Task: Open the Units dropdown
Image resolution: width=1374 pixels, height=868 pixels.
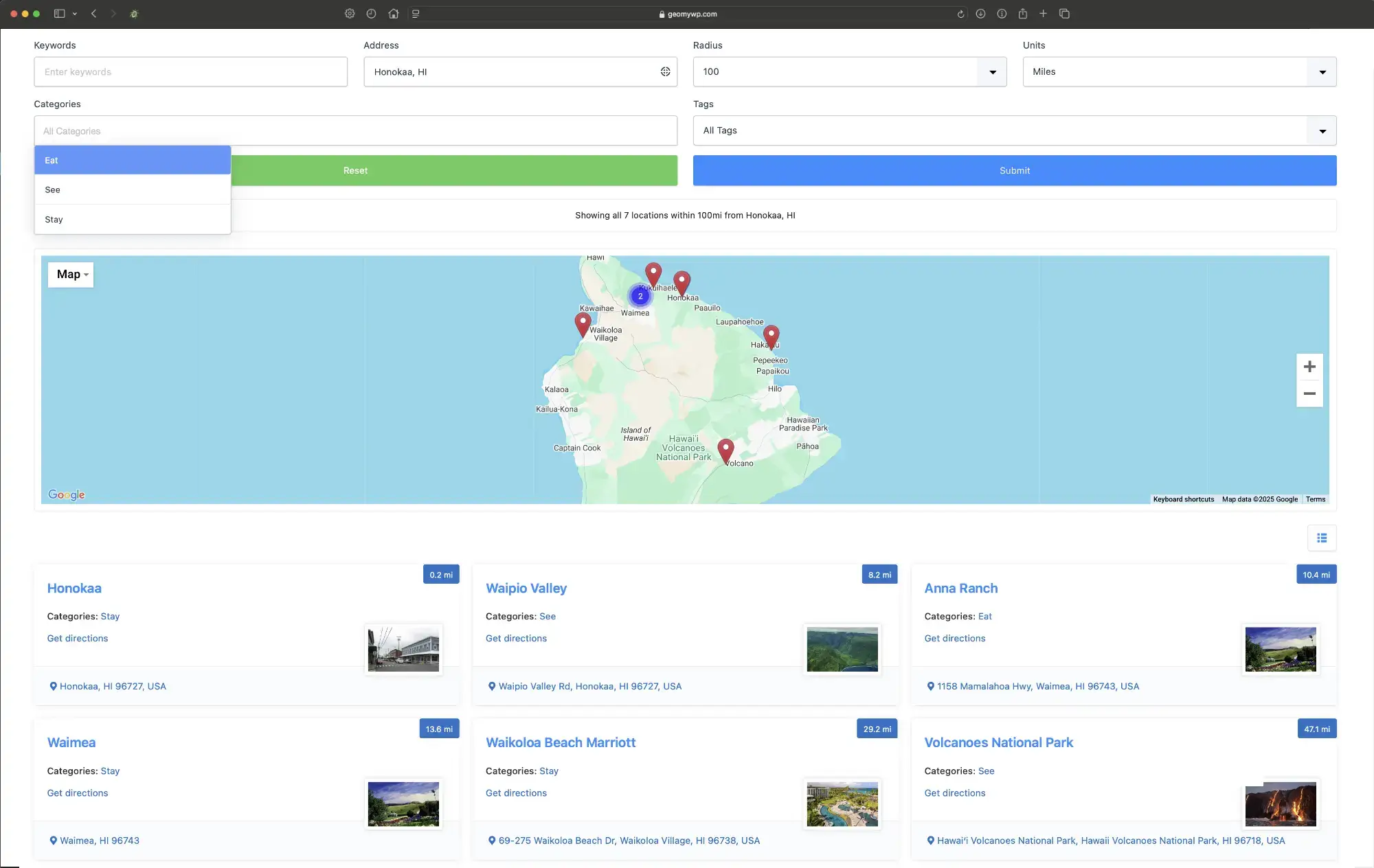Action: 1180,71
